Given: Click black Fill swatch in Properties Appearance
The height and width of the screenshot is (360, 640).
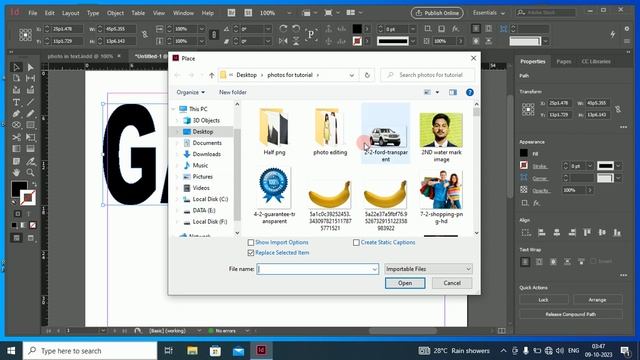Looking at the screenshot, I should (x=524, y=153).
